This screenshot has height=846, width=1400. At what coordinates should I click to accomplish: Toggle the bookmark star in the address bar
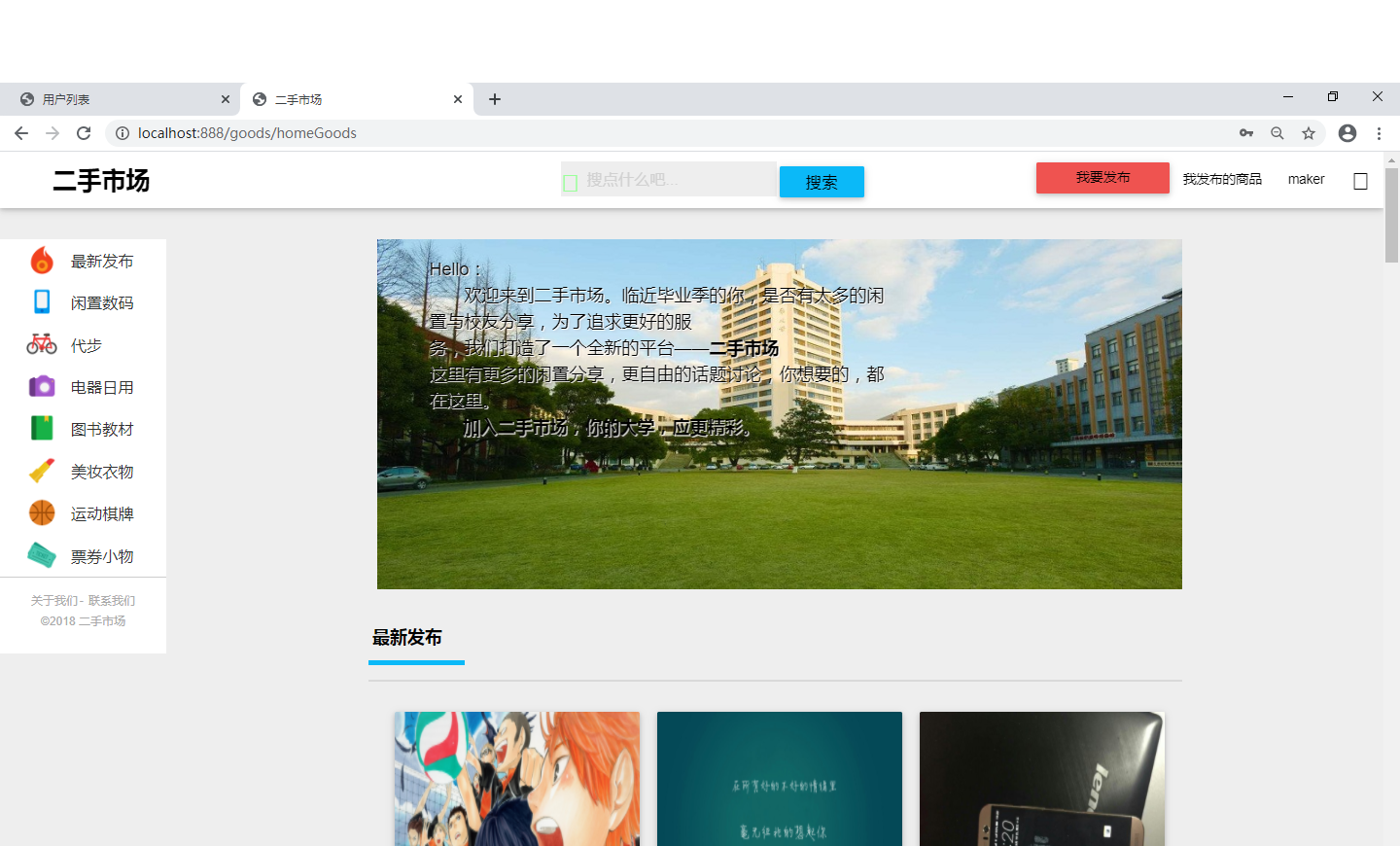tap(1310, 133)
